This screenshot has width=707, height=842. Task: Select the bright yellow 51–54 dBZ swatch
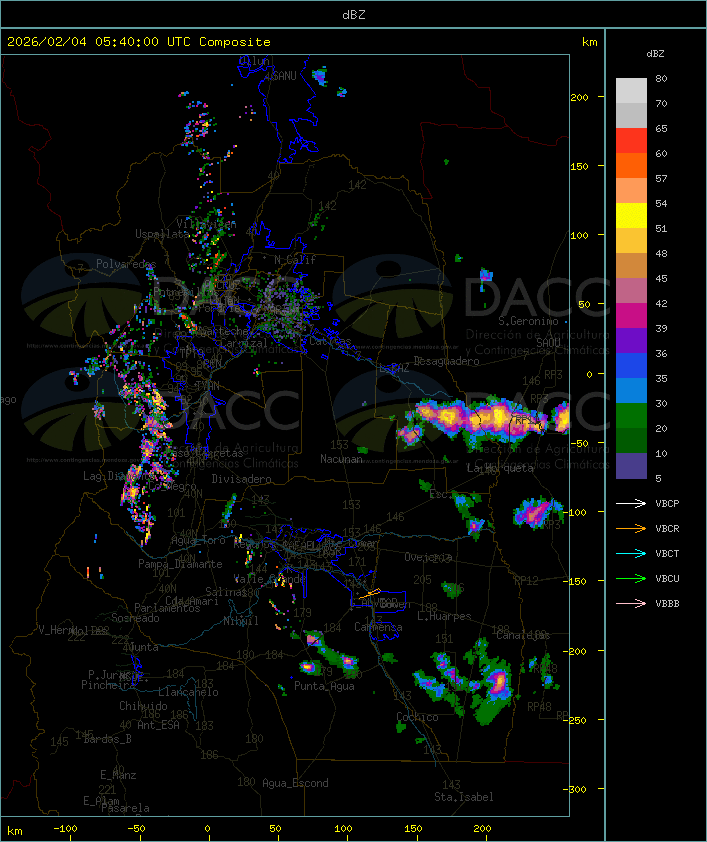[631, 215]
